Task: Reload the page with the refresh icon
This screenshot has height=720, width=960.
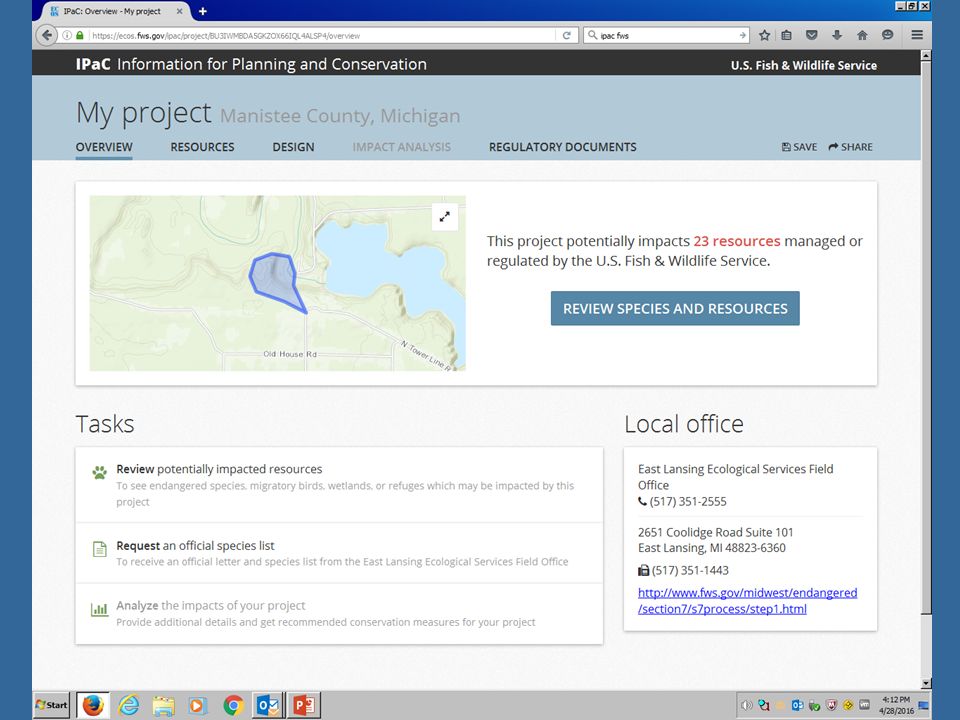Action: 566,36
